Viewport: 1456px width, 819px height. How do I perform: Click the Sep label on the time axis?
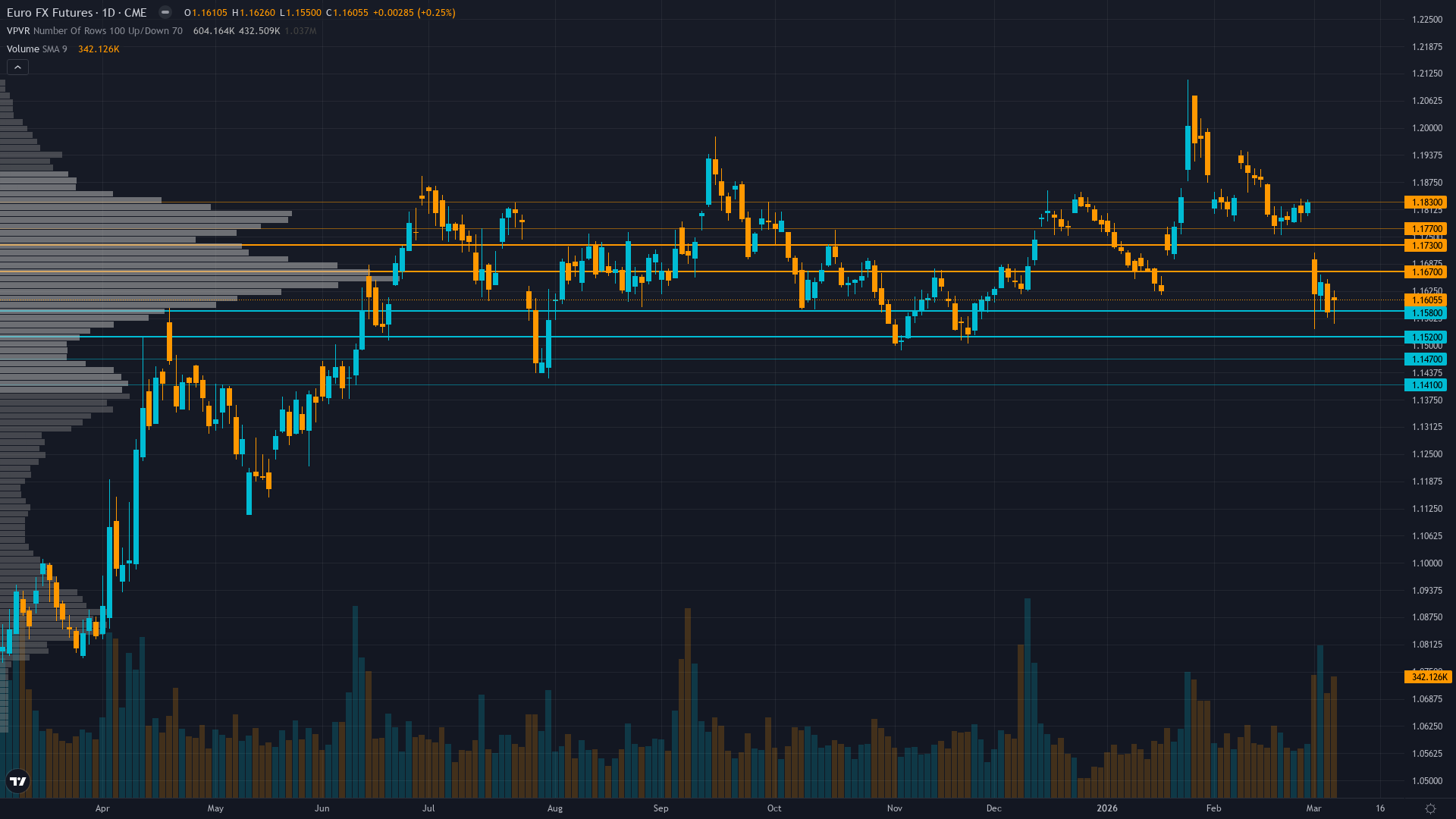point(661,808)
